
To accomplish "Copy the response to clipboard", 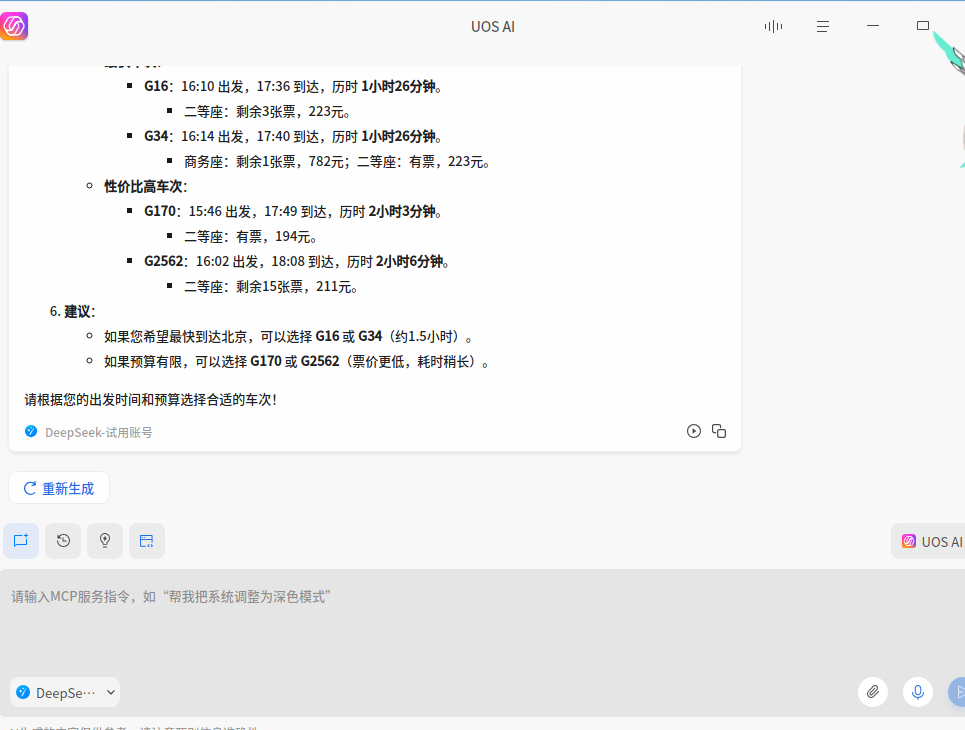I will (719, 431).
